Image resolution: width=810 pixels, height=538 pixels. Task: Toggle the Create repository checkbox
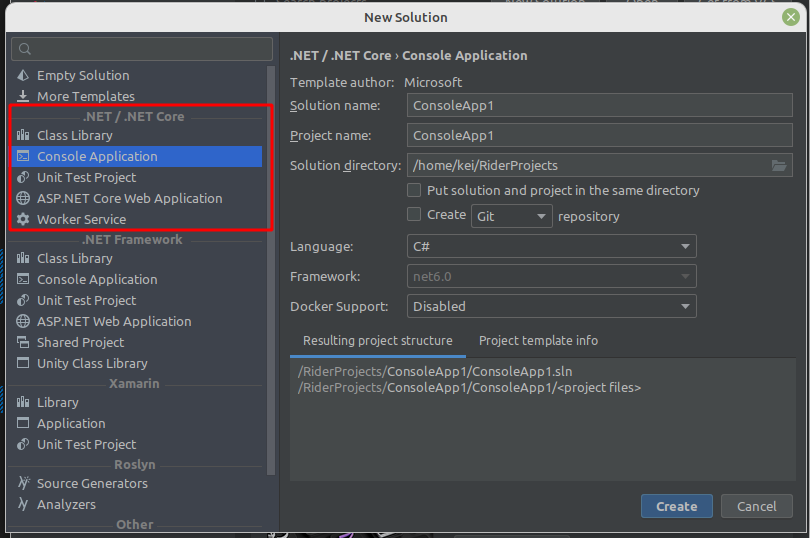click(x=414, y=214)
